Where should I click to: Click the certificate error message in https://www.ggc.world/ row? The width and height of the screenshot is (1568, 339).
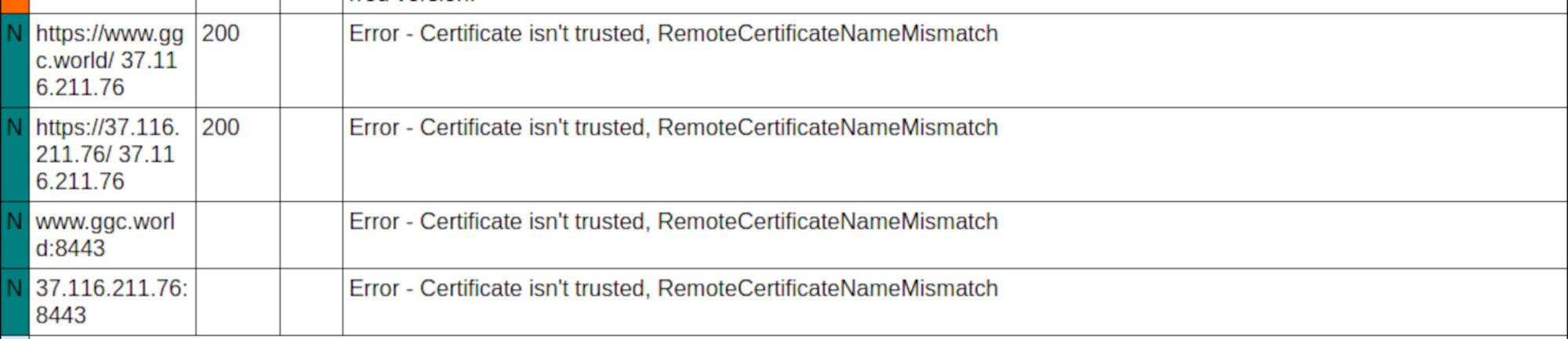[x=673, y=34]
